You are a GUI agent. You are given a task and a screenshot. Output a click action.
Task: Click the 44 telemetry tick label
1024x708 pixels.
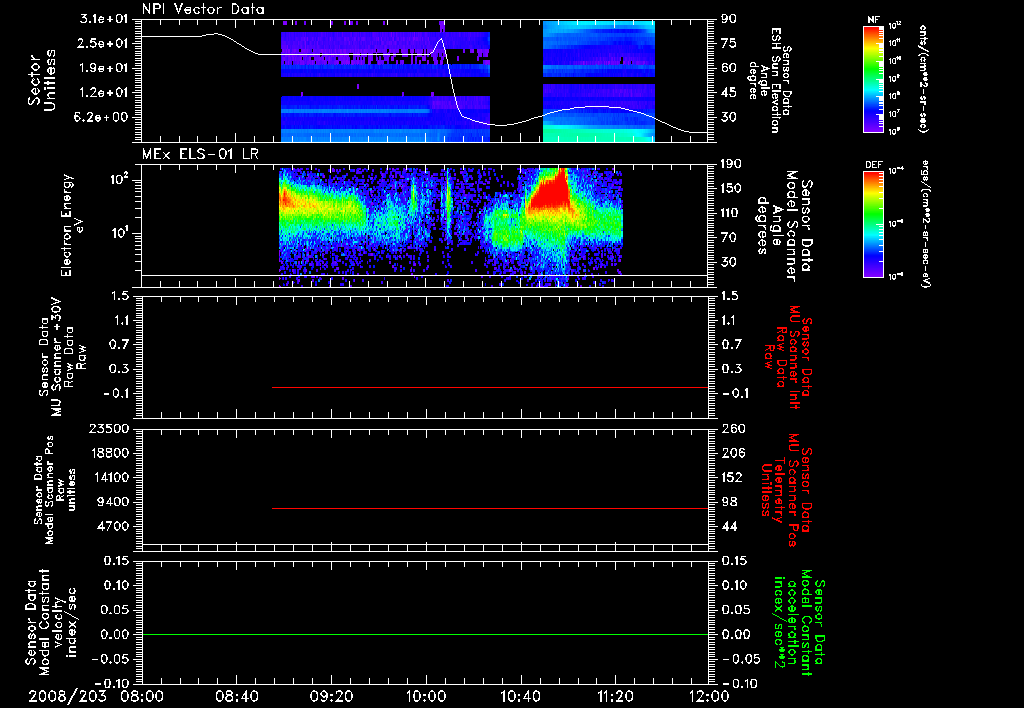pyautogui.click(x=729, y=526)
